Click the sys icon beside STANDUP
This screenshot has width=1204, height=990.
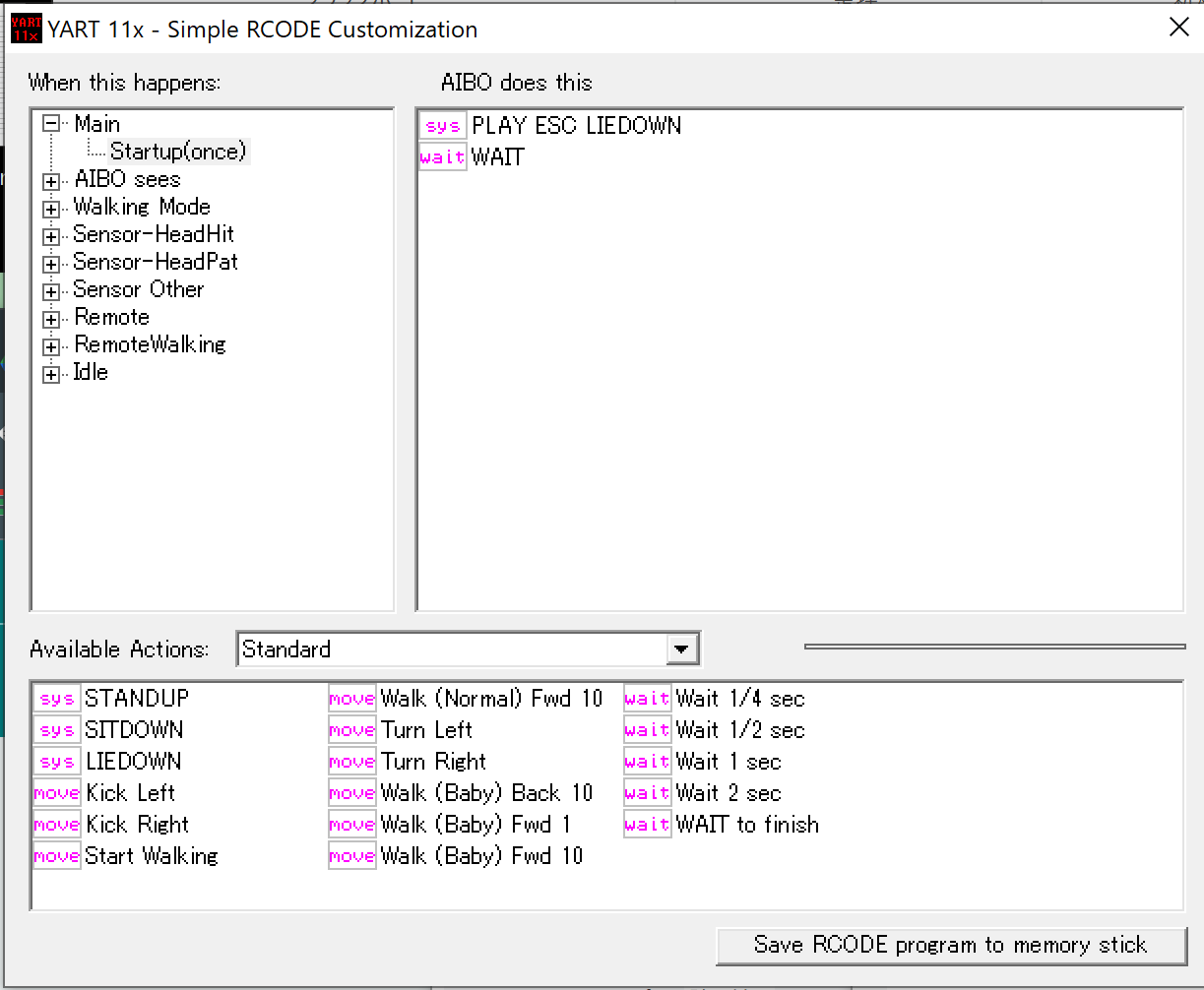pos(57,699)
